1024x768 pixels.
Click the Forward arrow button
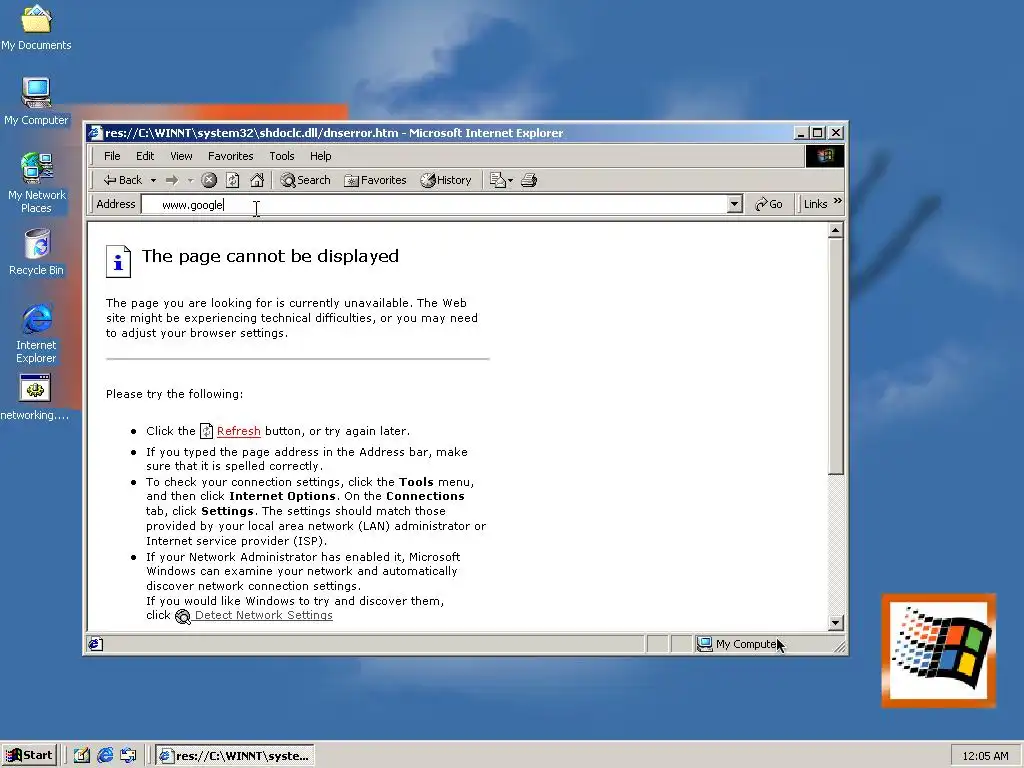[172, 180]
